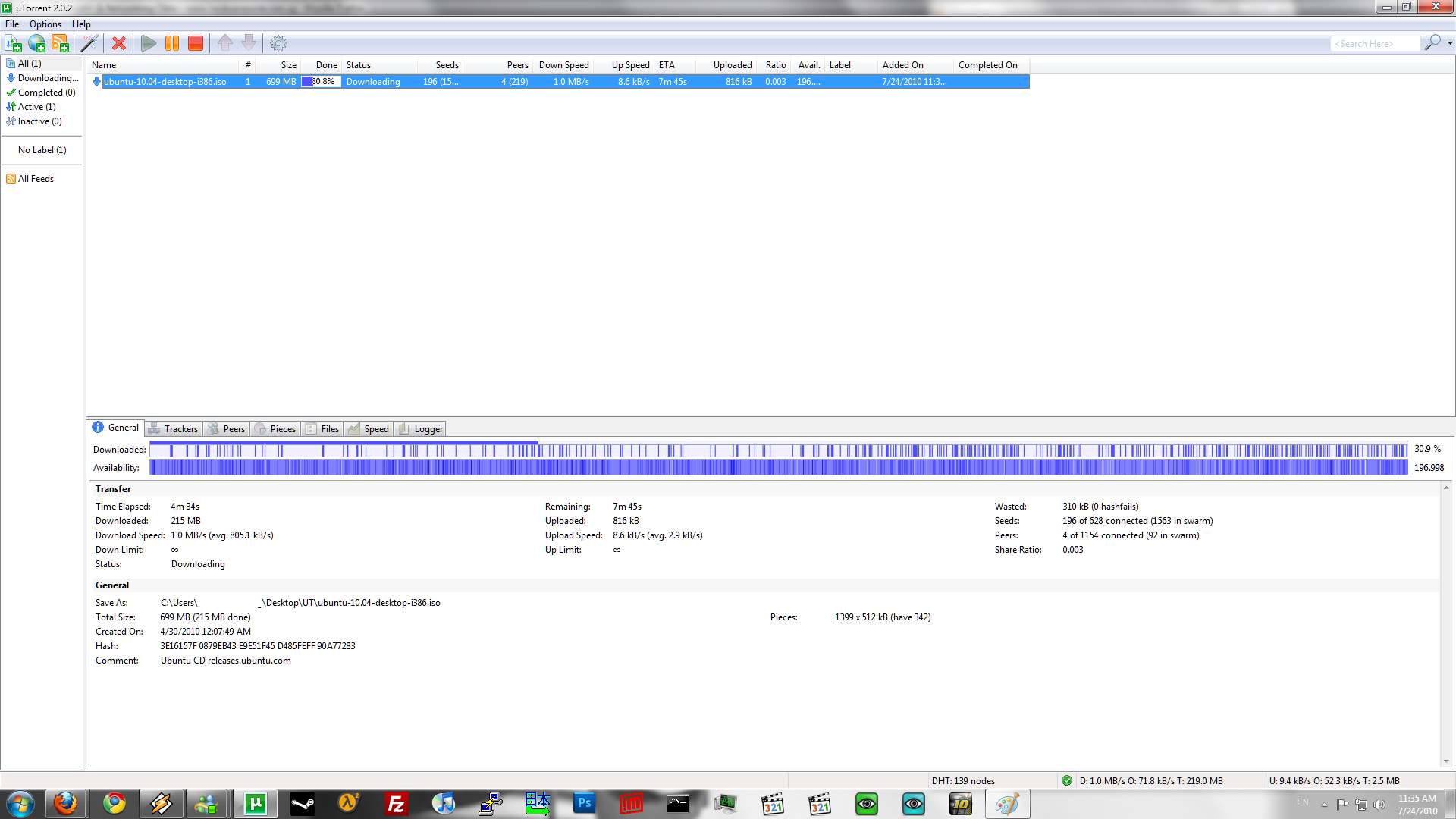This screenshot has height=819, width=1456.
Task: Select the All (1) category
Action: tap(30, 64)
